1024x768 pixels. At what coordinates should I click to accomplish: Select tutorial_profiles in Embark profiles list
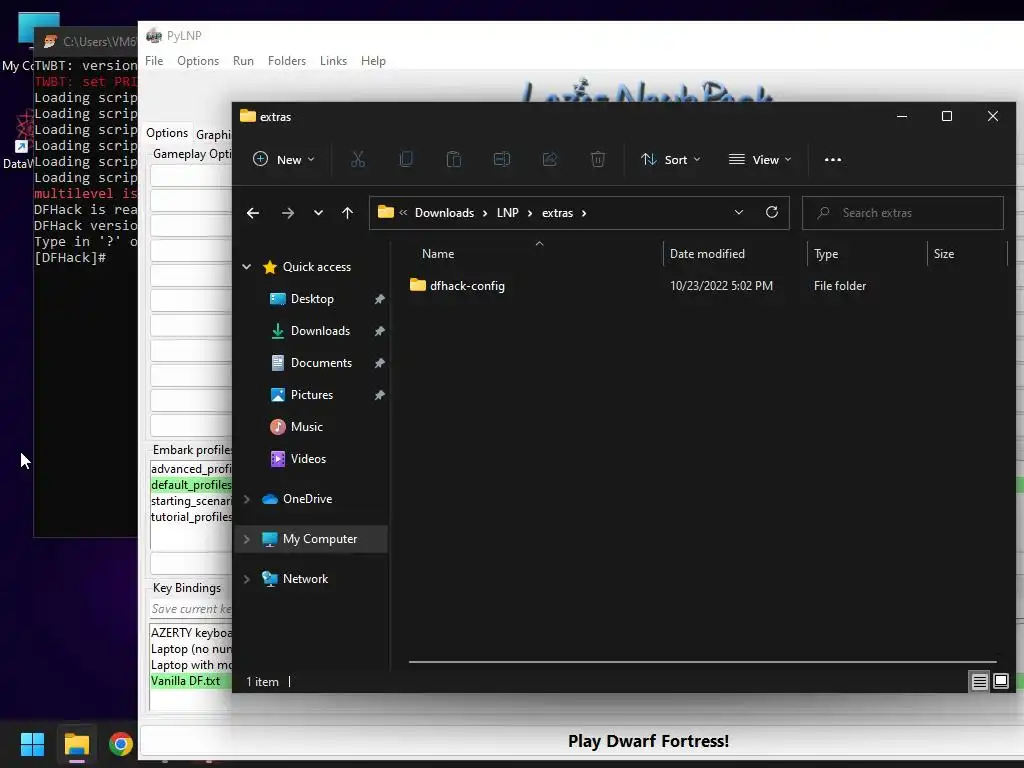(191, 517)
